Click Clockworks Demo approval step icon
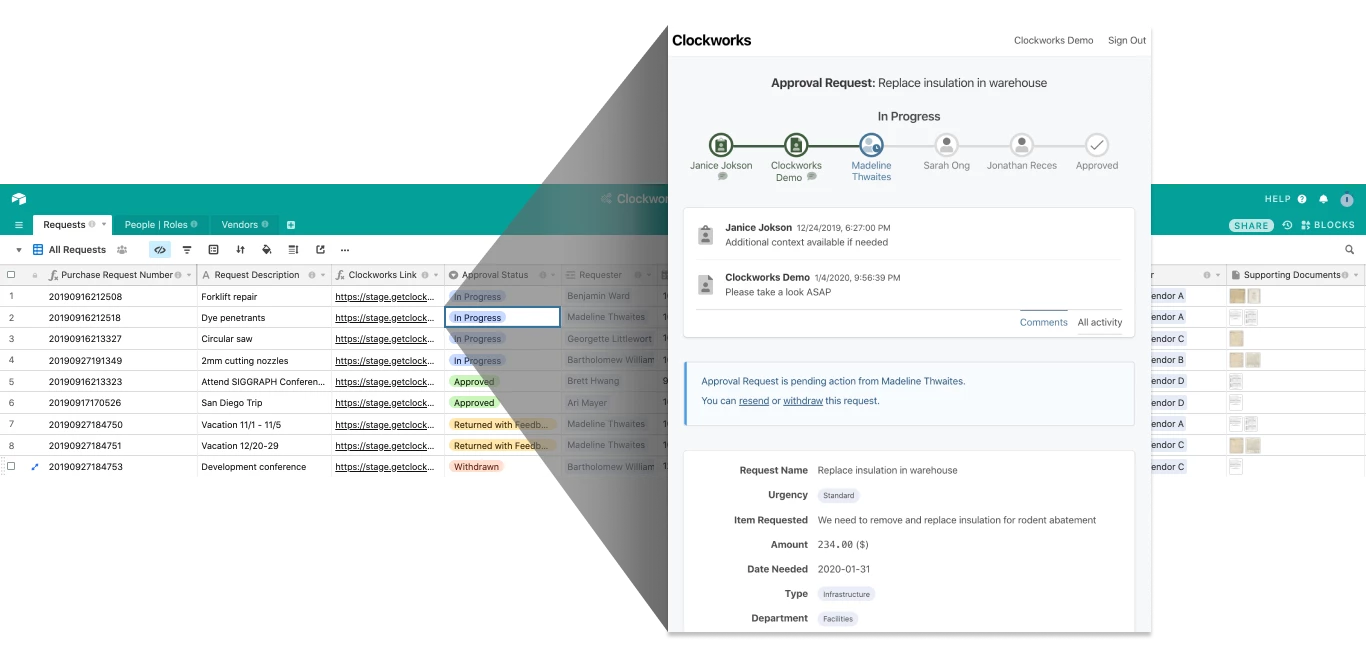 pos(796,145)
